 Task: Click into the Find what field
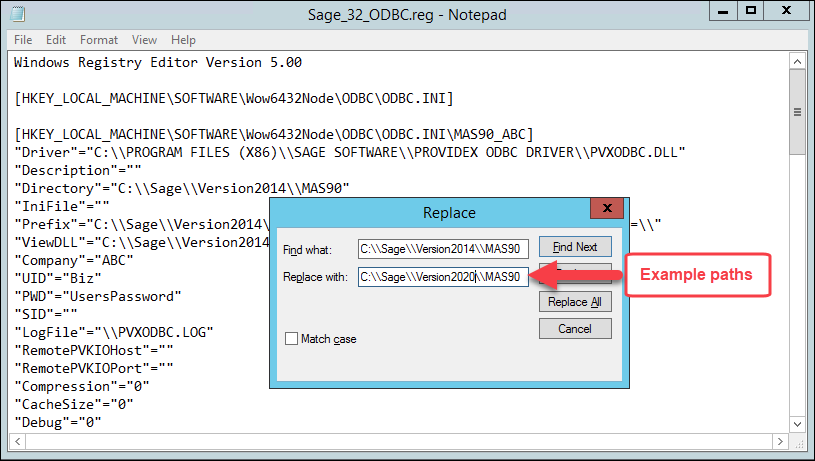tap(443, 249)
